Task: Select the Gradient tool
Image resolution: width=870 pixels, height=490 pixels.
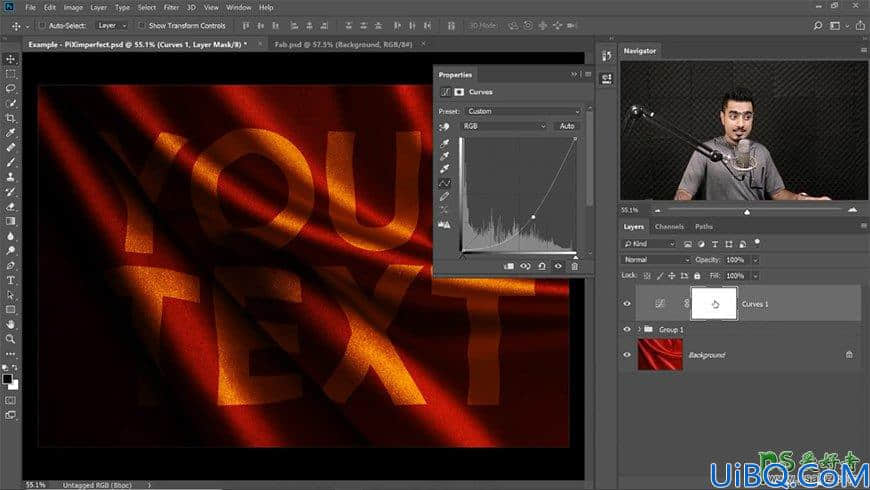Action: pyautogui.click(x=11, y=221)
